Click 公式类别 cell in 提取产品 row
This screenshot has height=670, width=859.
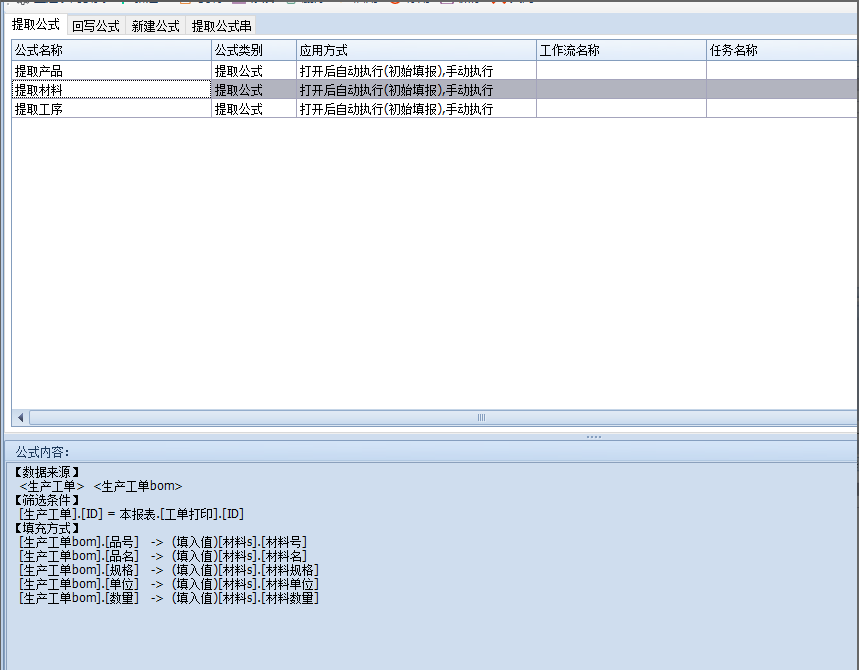pyautogui.click(x=253, y=71)
